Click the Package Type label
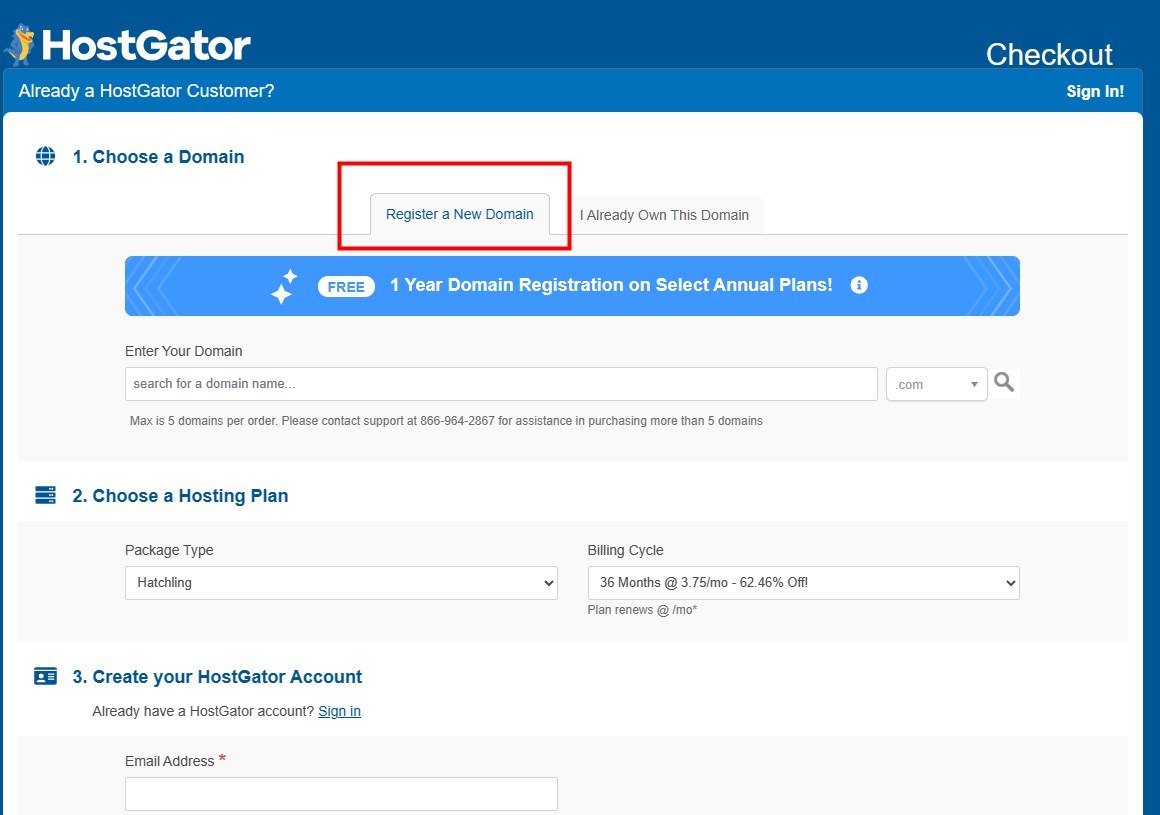The height and width of the screenshot is (815, 1160). click(x=169, y=550)
